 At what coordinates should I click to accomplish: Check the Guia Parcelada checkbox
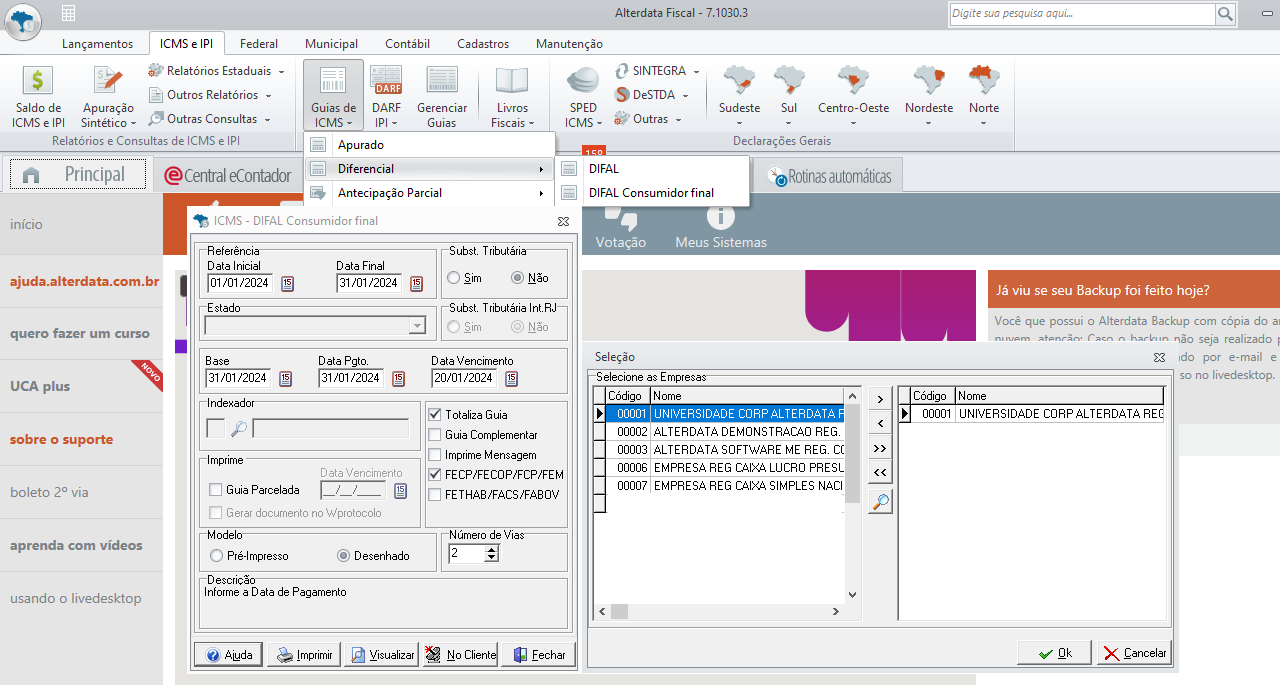coord(215,490)
